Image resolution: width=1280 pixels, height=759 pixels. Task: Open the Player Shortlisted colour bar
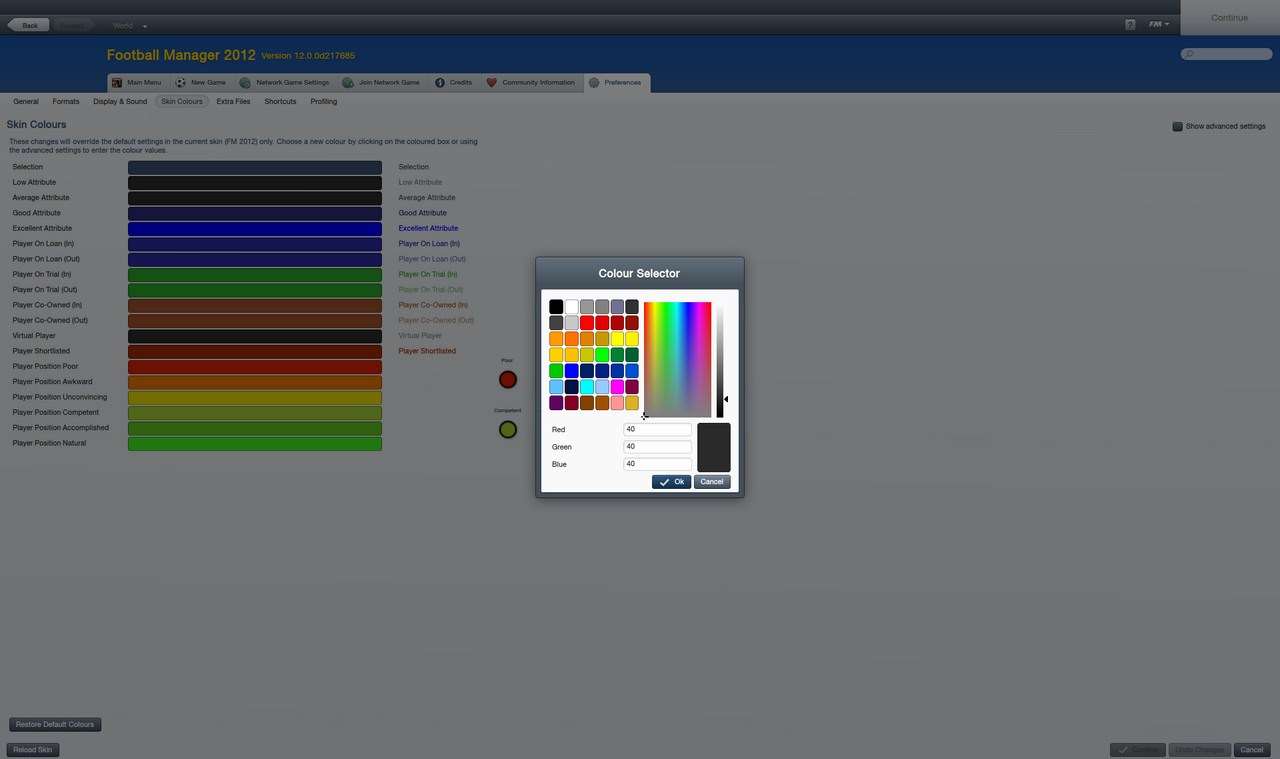point(255,352)
